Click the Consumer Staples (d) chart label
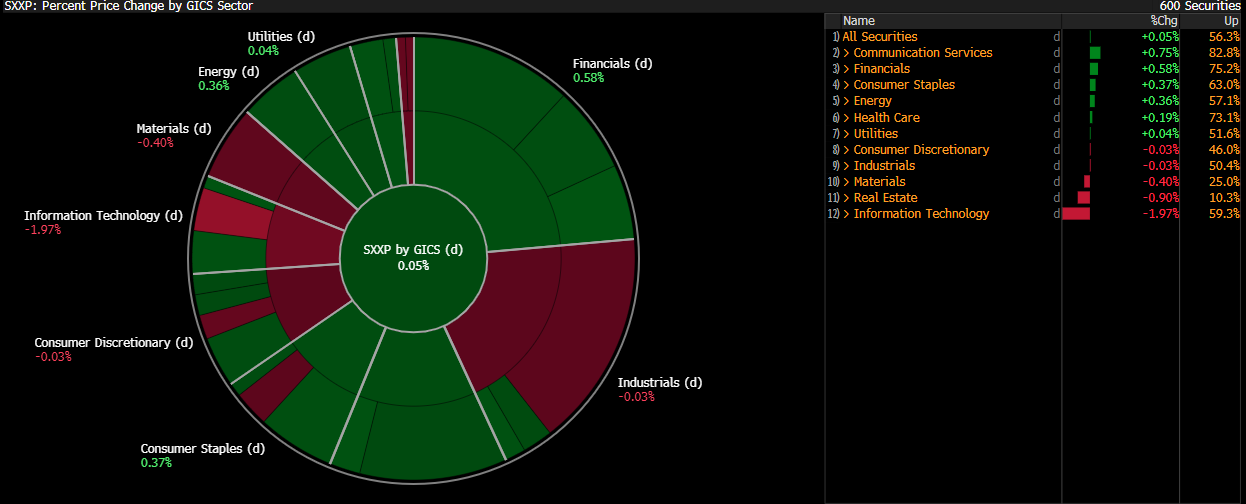Viewport: 1246px width, 504px height. tap(203, 449)
